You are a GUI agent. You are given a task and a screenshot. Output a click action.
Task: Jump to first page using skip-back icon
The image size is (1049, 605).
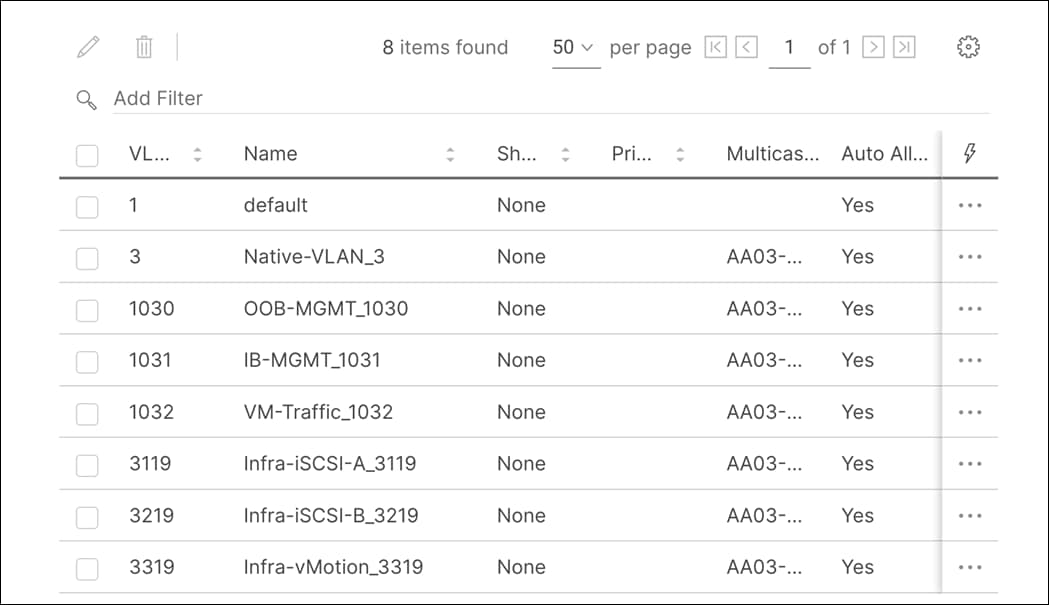716,46
